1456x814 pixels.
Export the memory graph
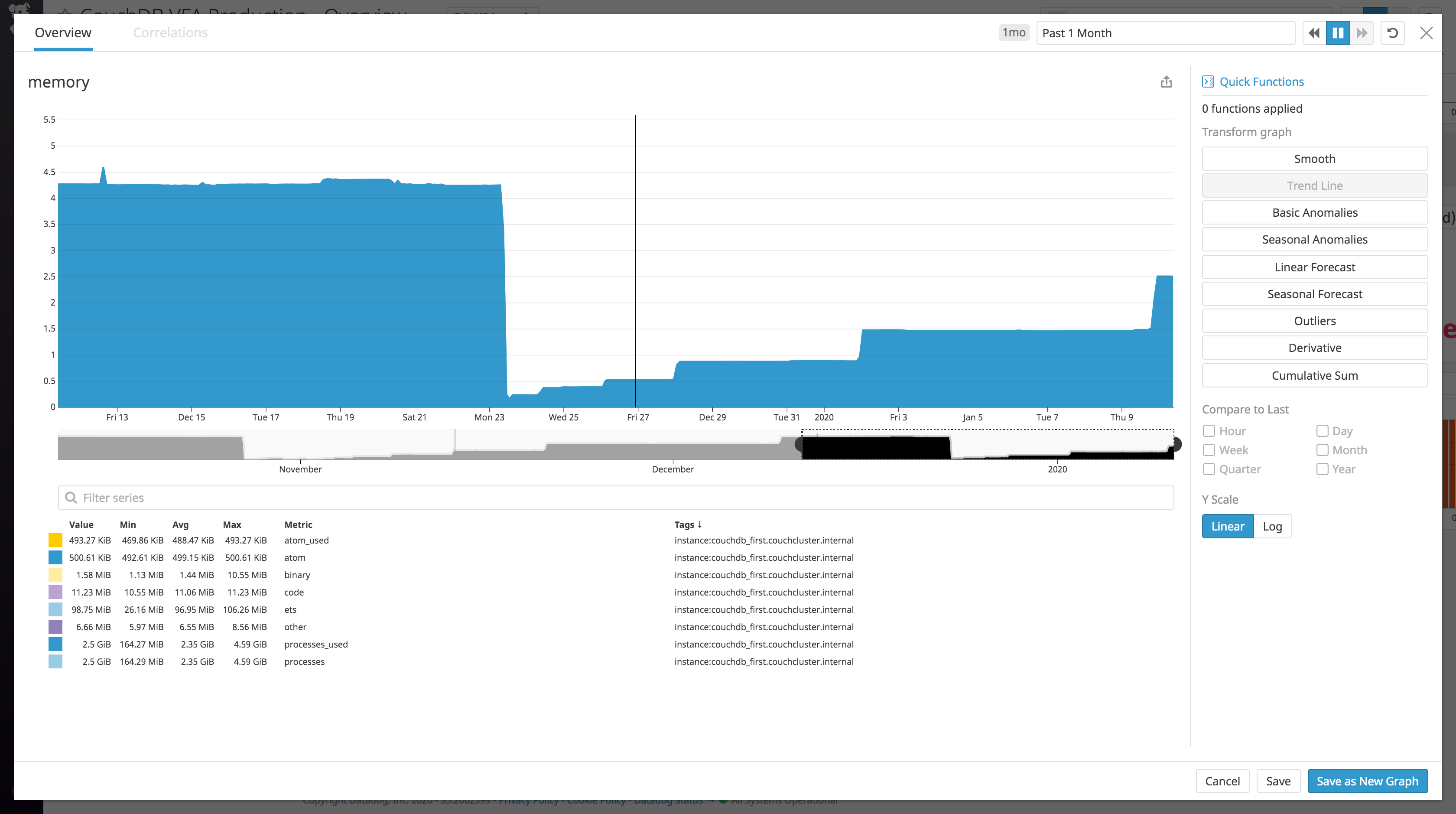click(x=1167, y=81)
